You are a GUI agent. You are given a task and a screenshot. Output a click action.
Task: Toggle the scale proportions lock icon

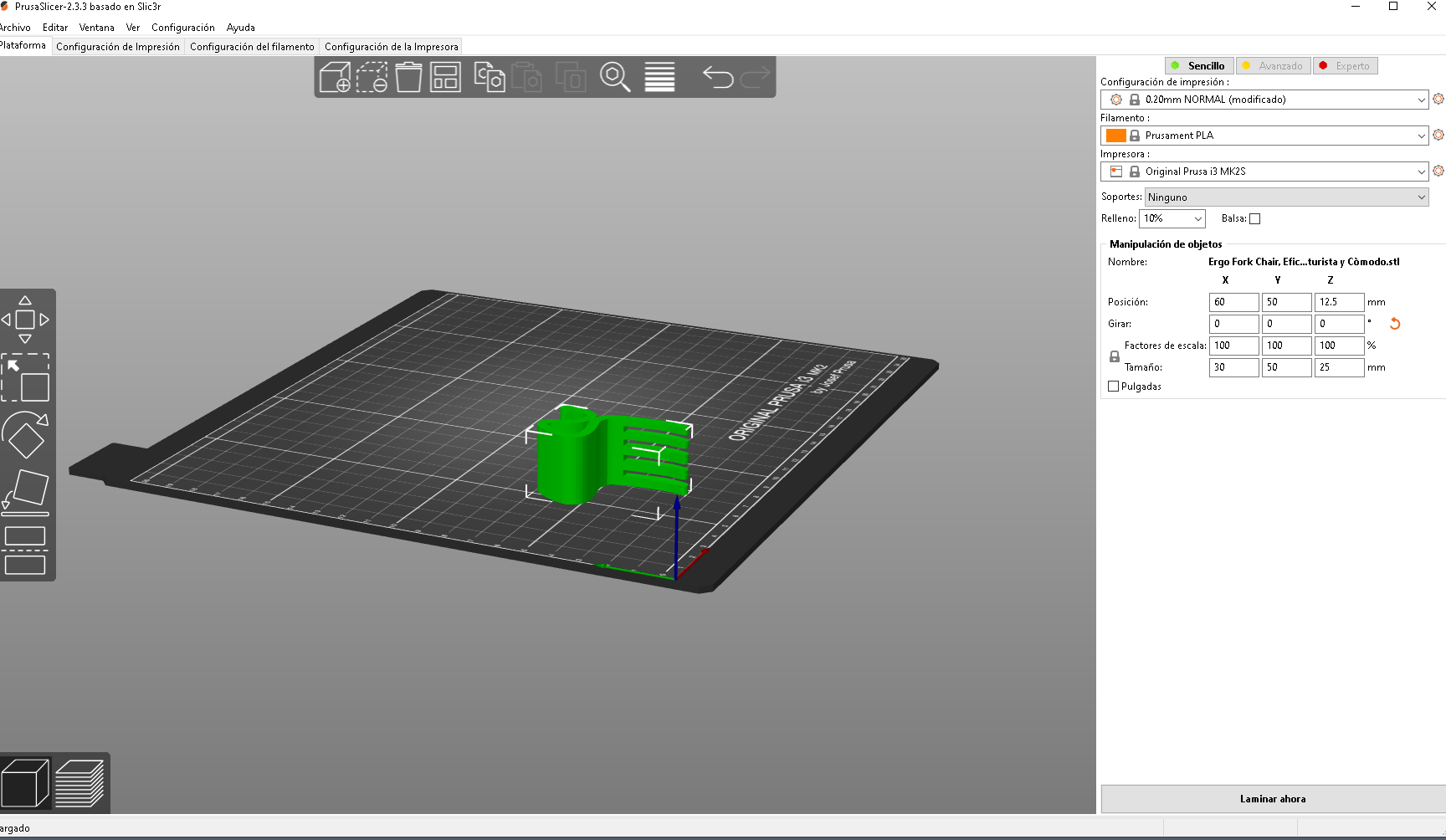coord(1115,356)
